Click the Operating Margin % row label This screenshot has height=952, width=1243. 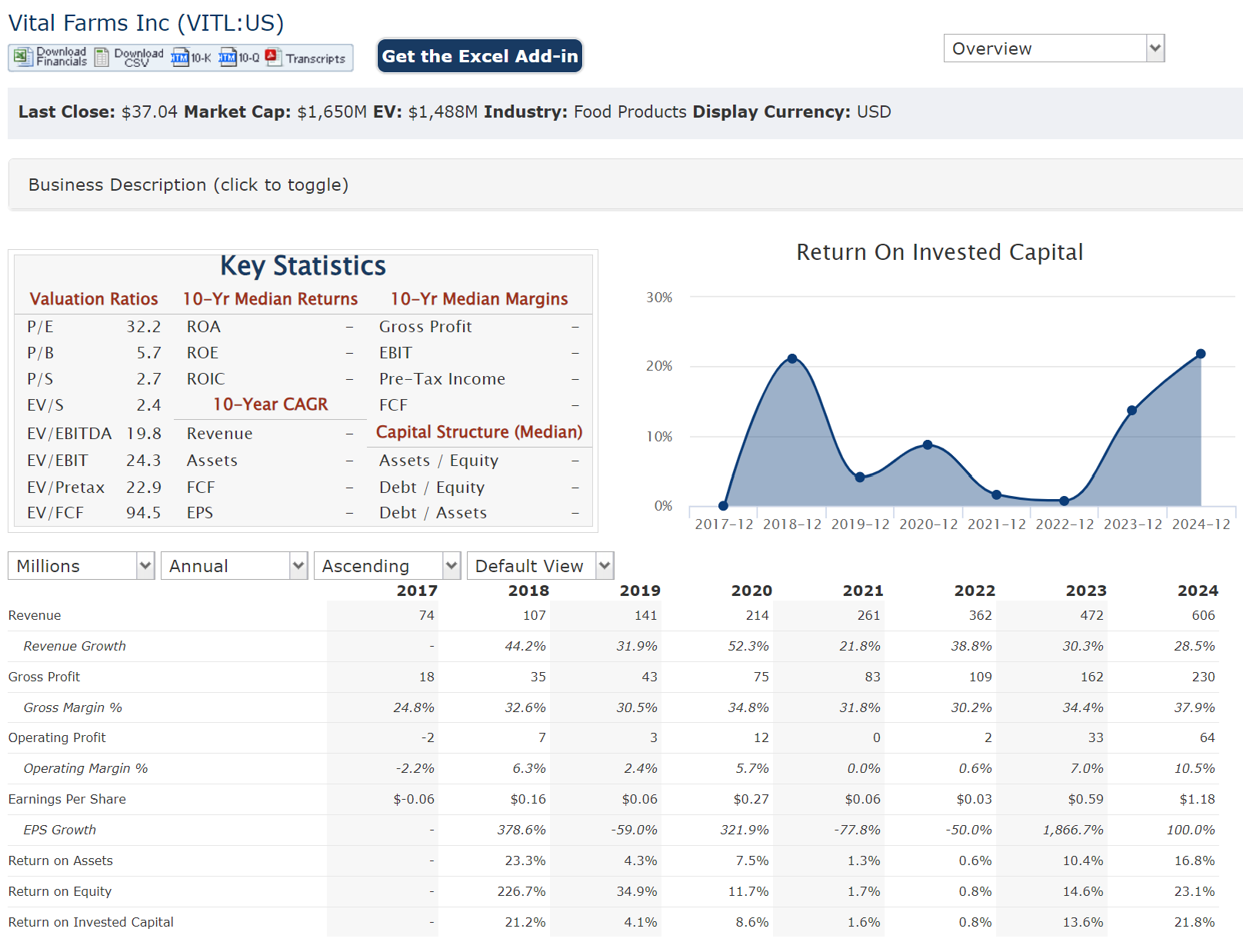(x=85, y=768)
